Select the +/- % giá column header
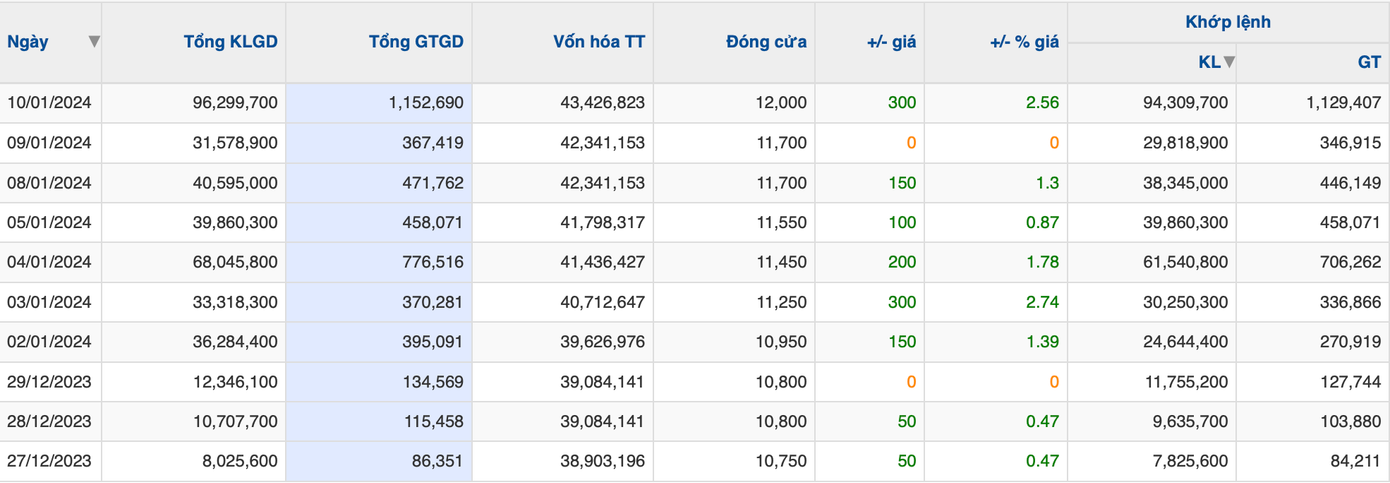1390x483 pixels. click(x=1023, y=42)
